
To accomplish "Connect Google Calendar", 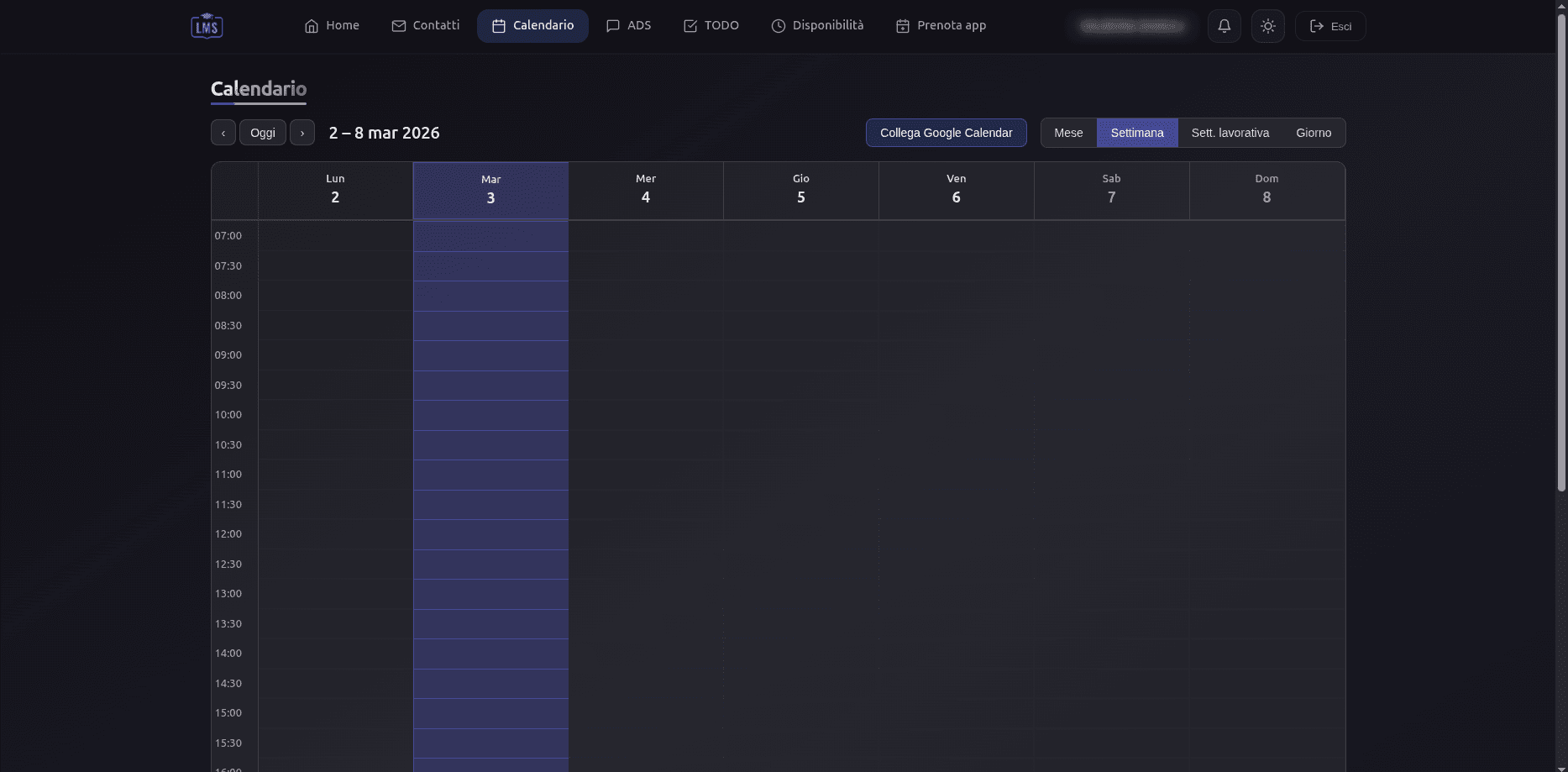I will click(946, 133).
